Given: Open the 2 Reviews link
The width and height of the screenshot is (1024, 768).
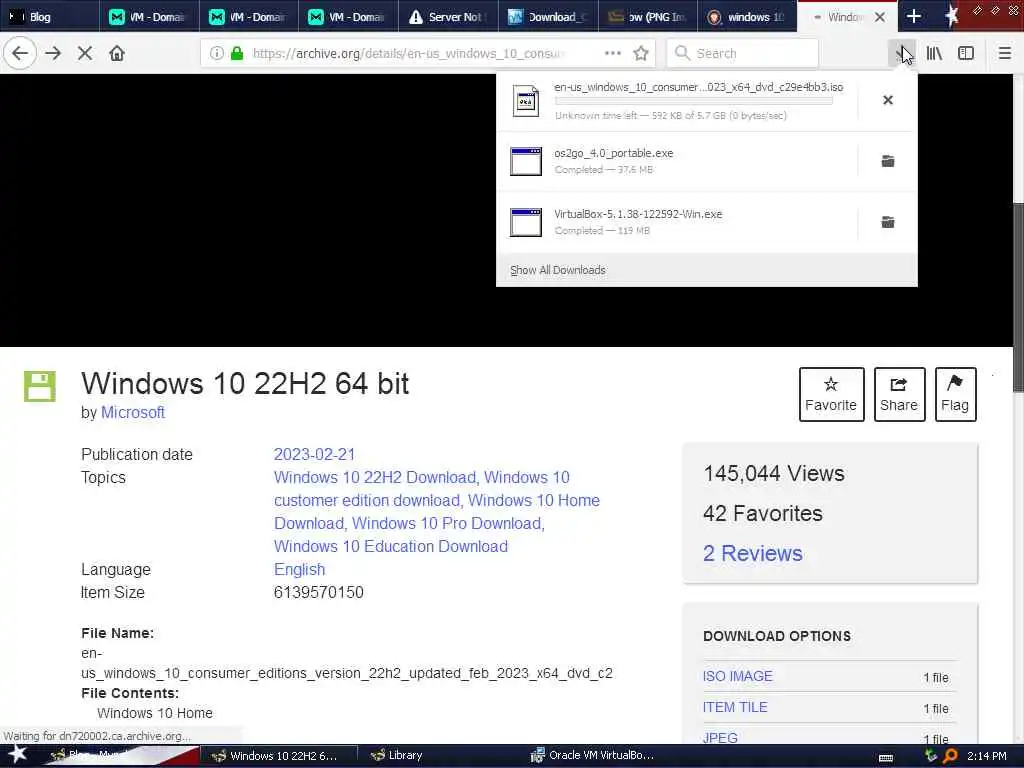Looking at the screenshot, I should click(752, 553).
